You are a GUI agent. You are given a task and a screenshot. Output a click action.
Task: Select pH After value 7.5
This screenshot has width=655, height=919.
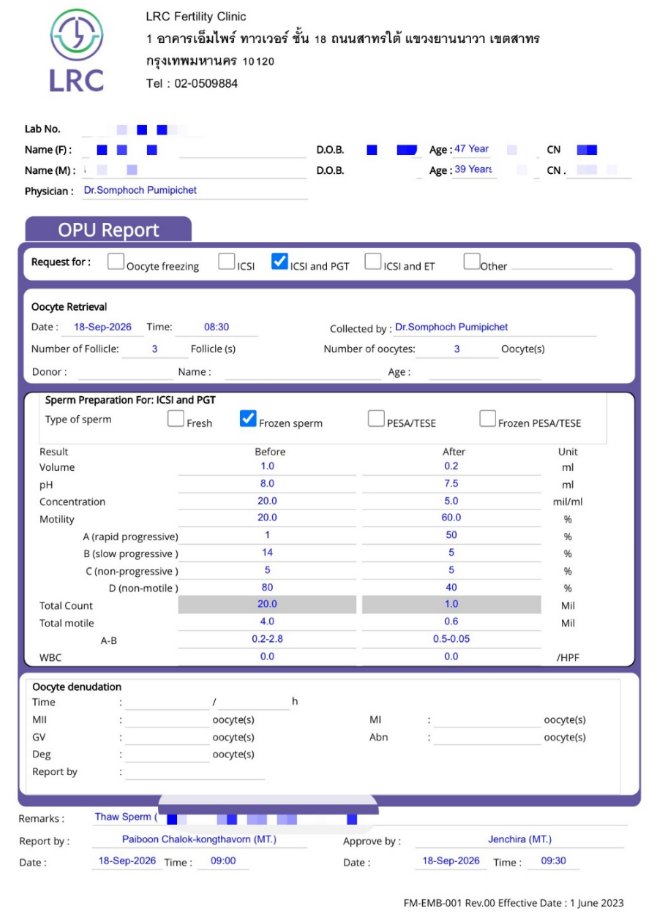(x=451, y=484)
